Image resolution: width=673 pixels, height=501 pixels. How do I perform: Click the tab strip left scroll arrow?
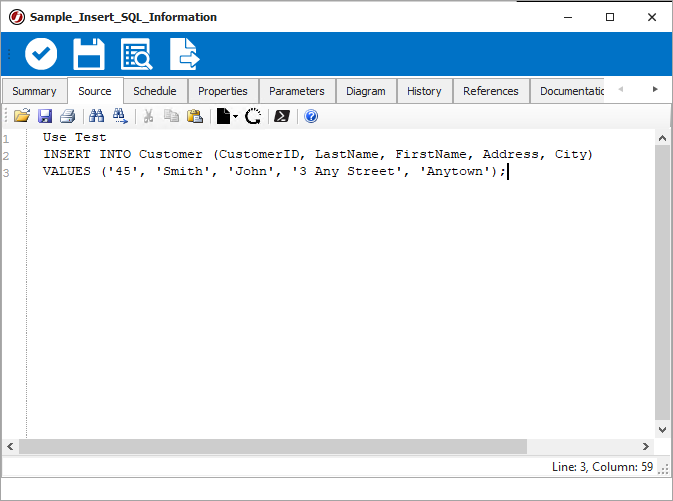click(x=621, y=89)
